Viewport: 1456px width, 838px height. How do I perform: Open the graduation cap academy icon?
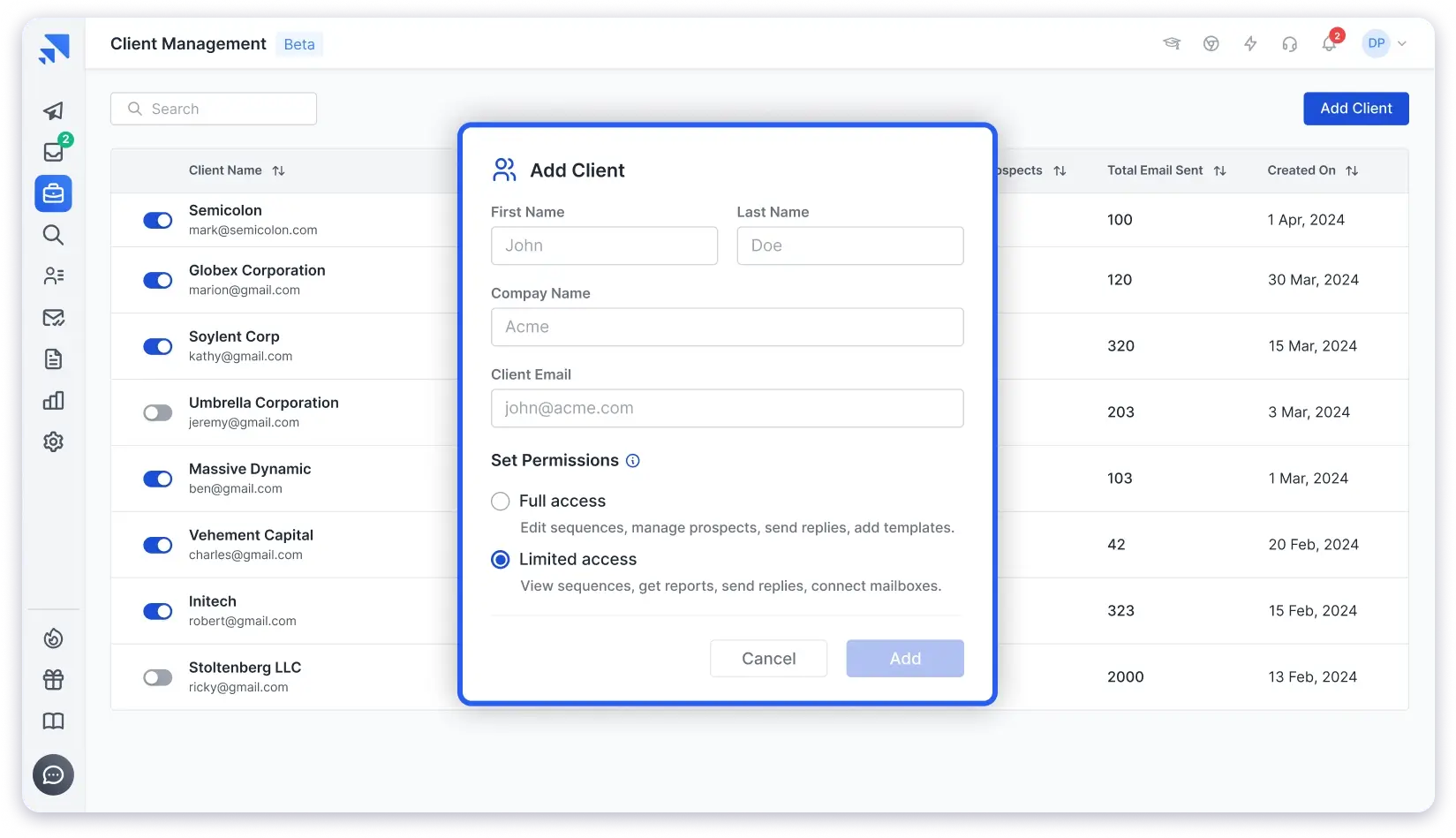coord(1172,44)
